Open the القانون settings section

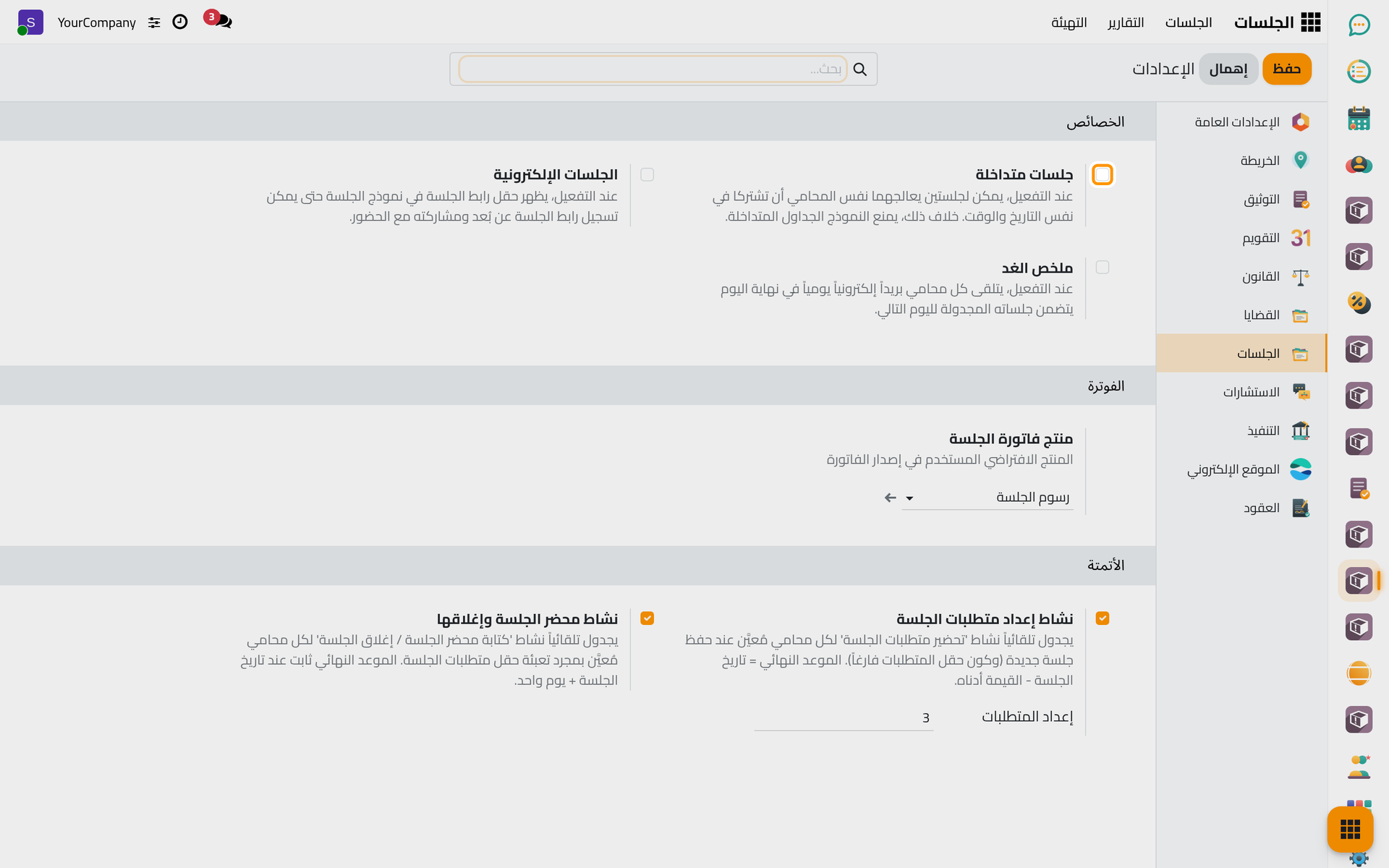coord(1241,276)
